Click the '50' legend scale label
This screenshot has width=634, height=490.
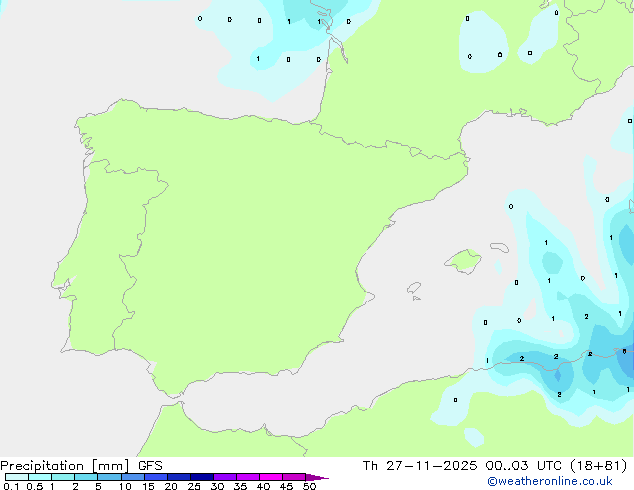coord(309,486)
